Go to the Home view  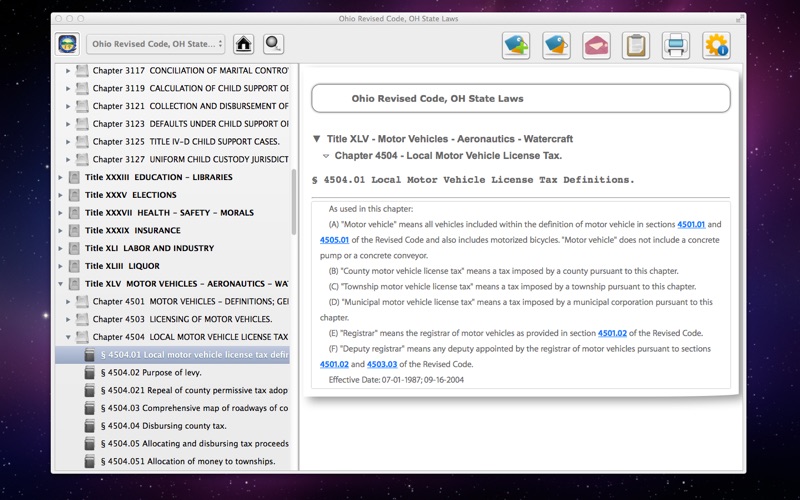click(x=243, y=44)
